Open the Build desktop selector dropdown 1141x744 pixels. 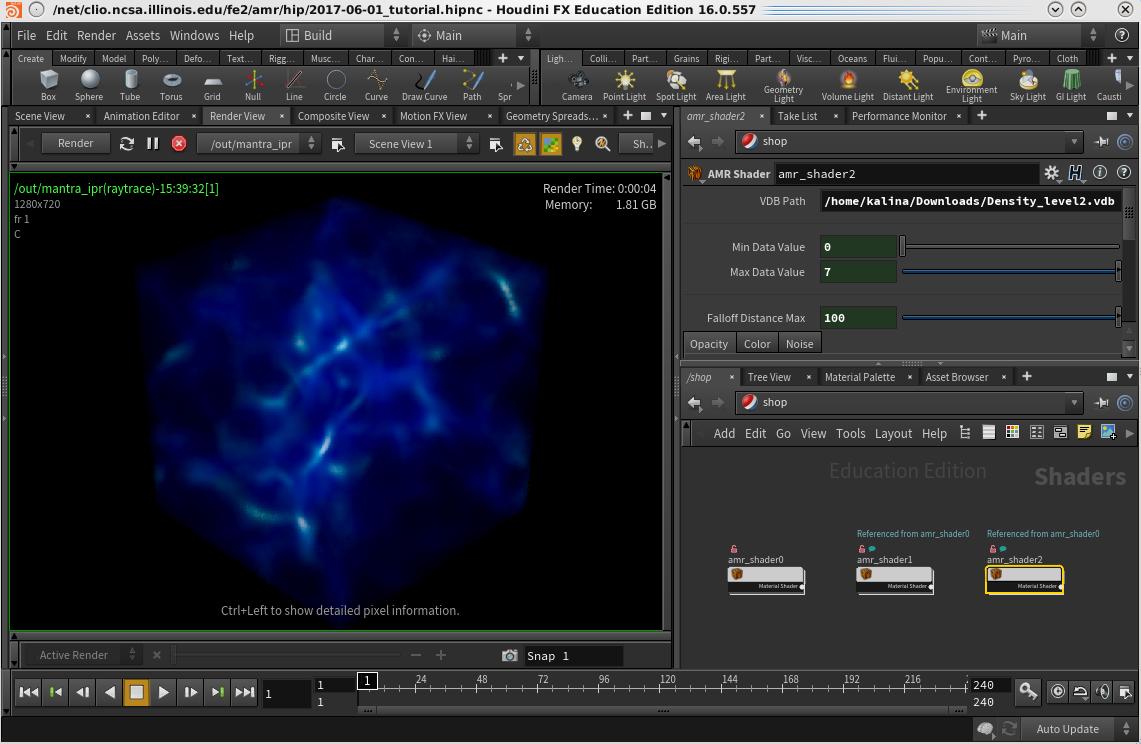pos(340,35)
